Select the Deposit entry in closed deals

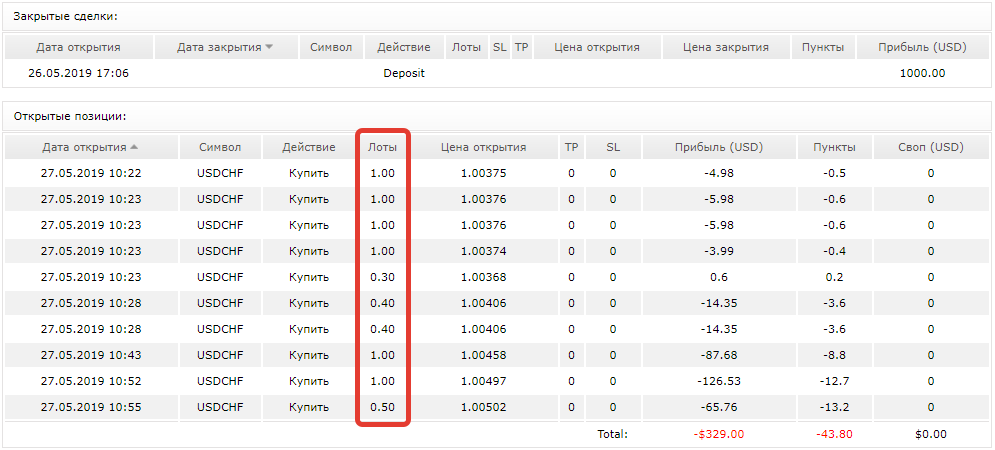(x=404, y=73)
